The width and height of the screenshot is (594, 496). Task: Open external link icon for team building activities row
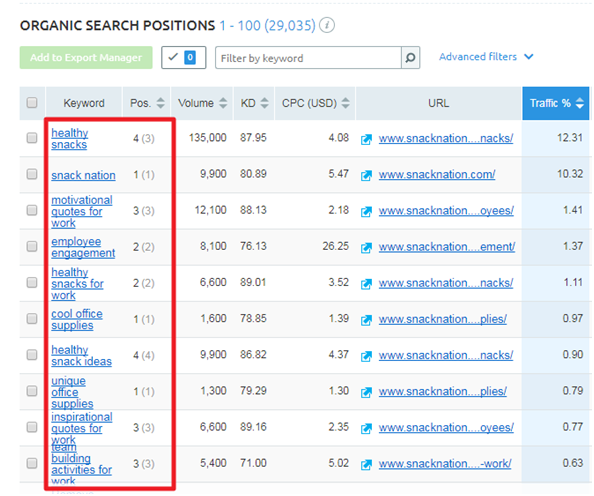(x=366, y=465)
